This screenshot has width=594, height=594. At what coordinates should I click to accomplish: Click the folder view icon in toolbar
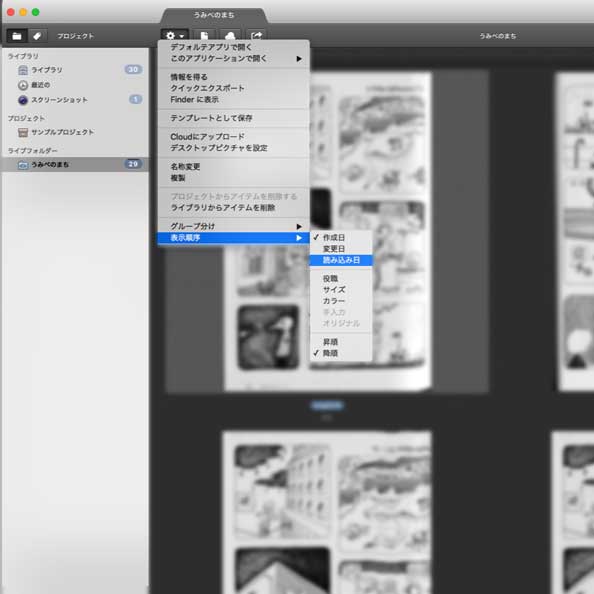(17, 36)
